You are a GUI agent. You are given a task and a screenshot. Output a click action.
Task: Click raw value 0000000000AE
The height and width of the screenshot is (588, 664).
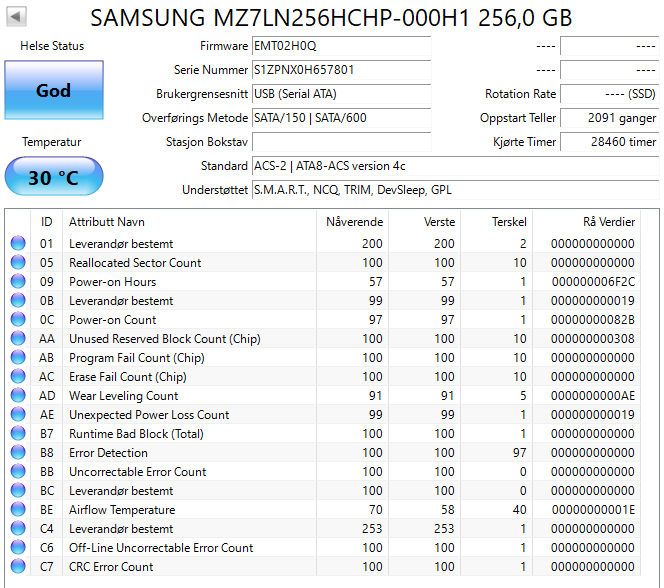[x=593, y=396]
